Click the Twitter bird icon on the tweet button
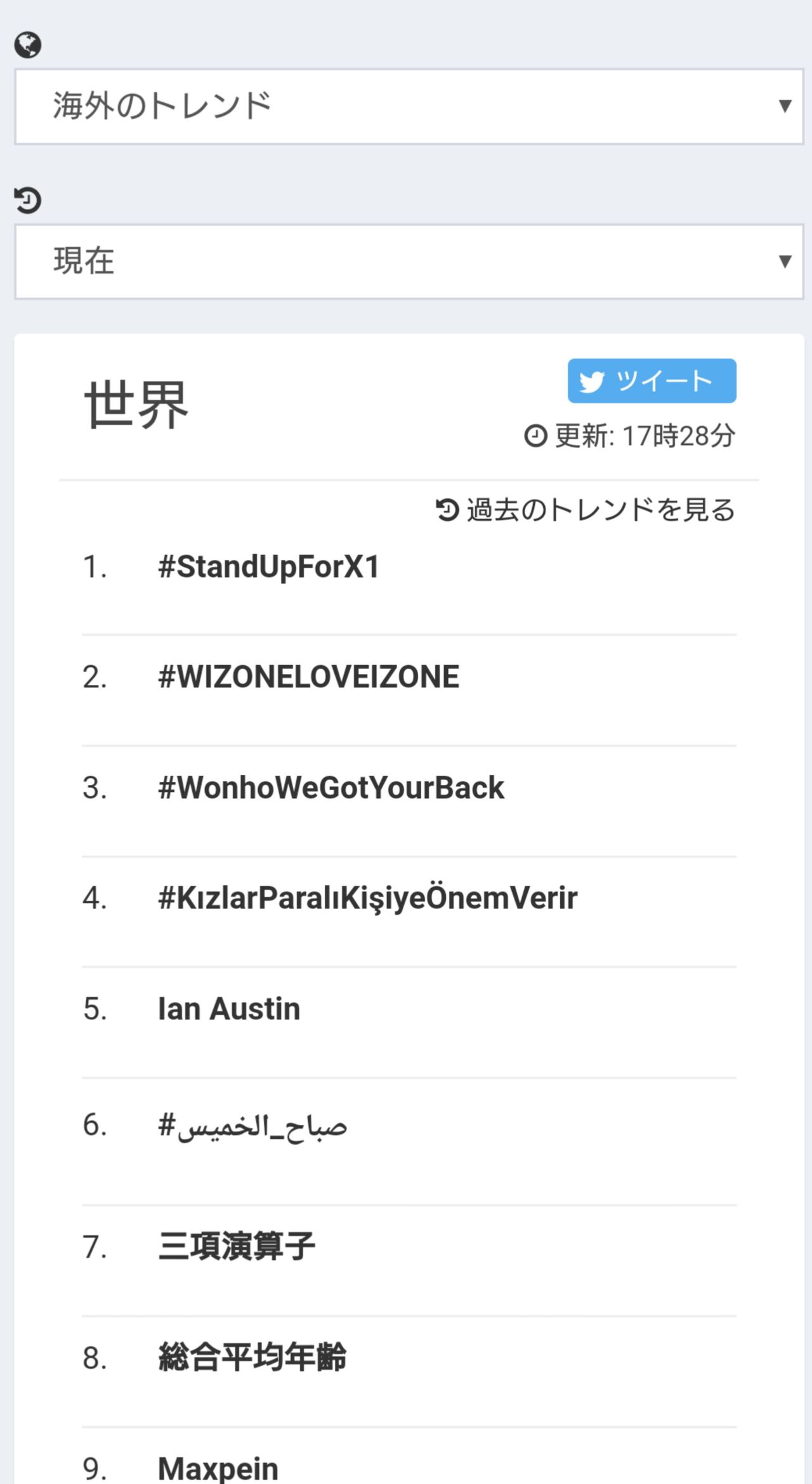812x1484 pixels. 591,381
